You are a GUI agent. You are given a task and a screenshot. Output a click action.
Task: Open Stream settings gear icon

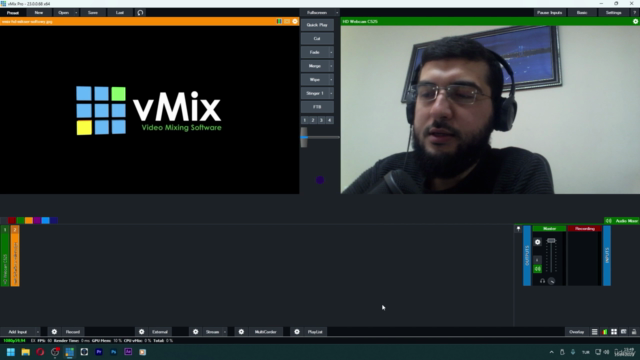coord(196,332)
